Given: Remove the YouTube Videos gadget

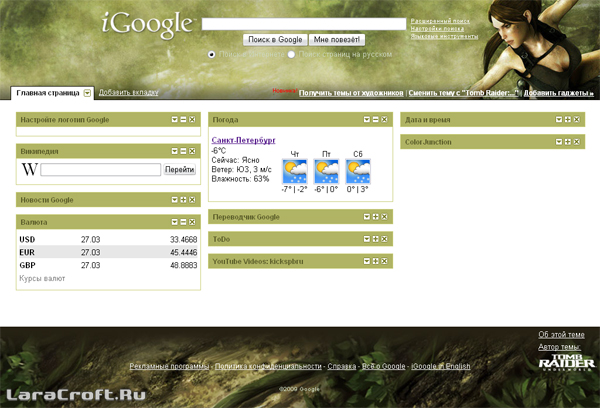Looking at the screenshot, I should [384, 261].
